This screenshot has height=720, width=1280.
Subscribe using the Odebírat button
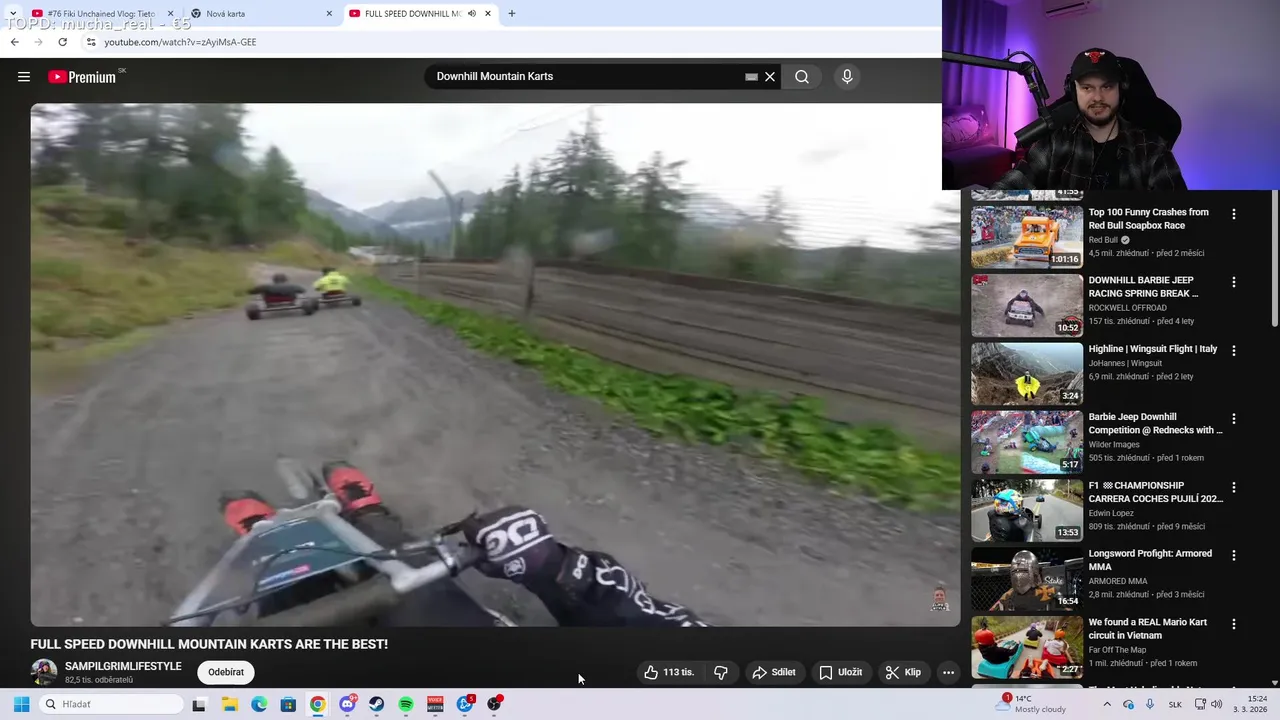pos(226,673)
